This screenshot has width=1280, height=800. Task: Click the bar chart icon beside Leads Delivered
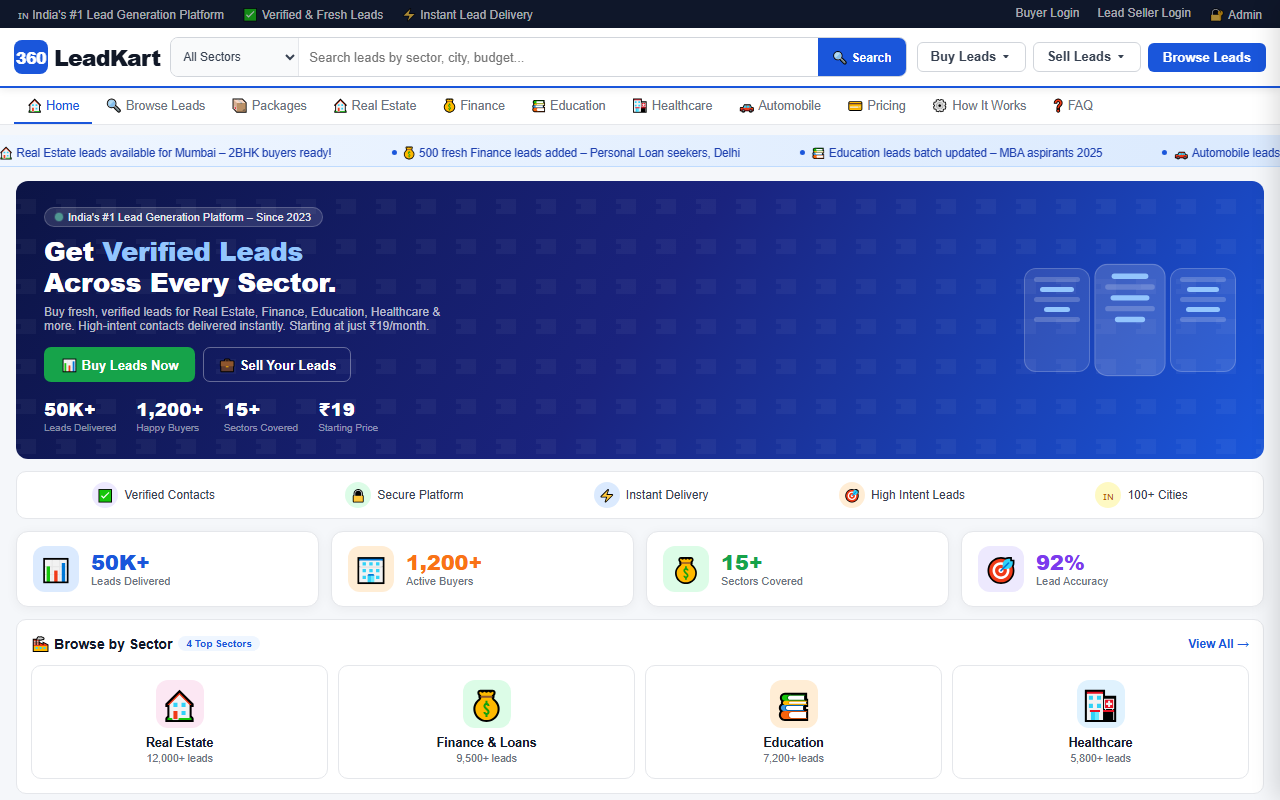click(x=56, y=569)
